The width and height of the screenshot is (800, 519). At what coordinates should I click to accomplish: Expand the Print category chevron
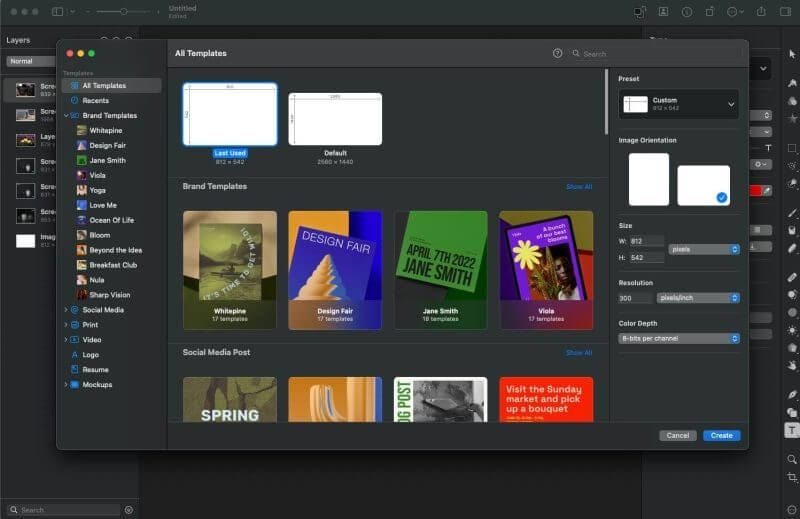click(x=66, y=325)
